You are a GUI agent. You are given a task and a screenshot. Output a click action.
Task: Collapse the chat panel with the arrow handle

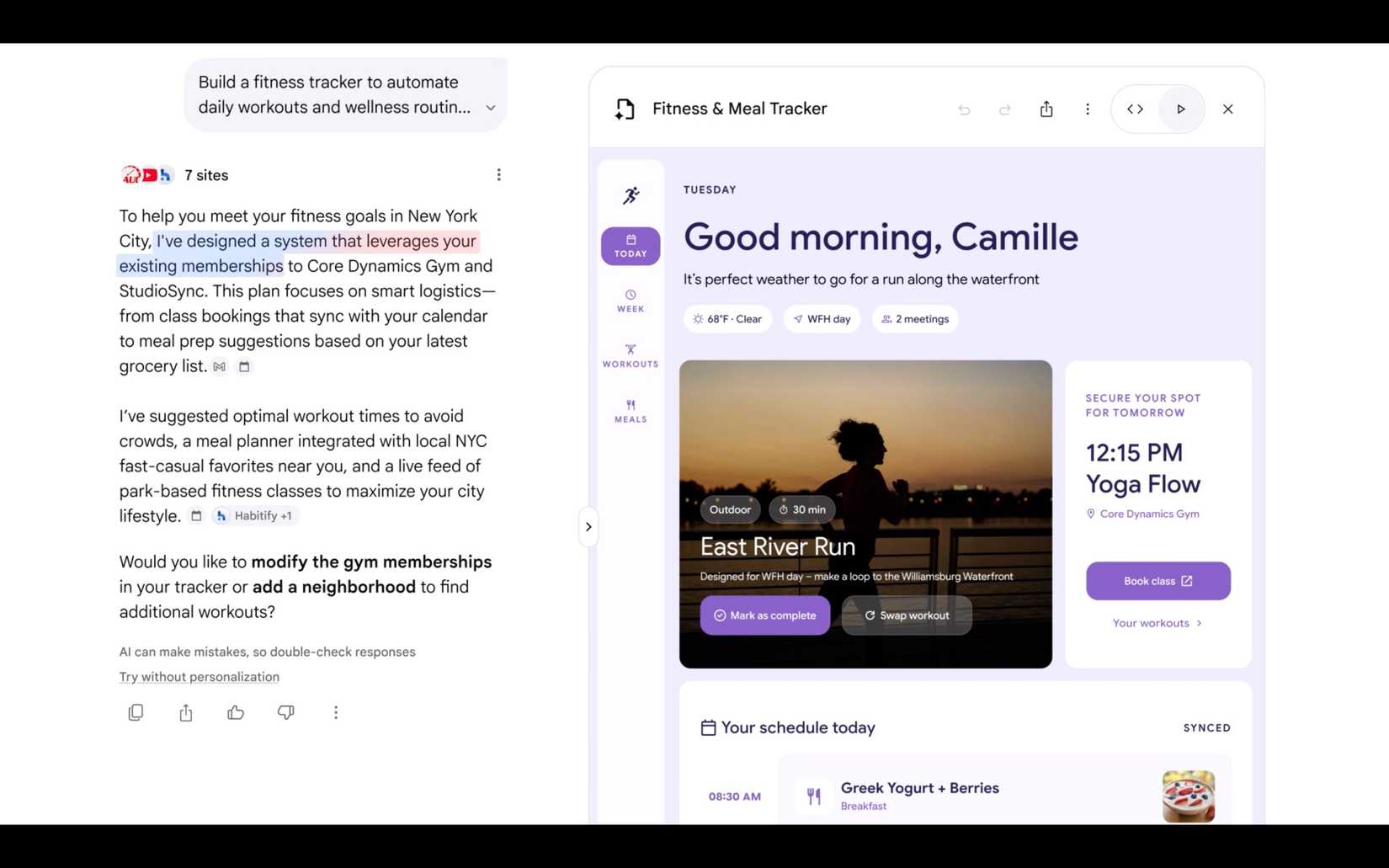coord(588,527)
